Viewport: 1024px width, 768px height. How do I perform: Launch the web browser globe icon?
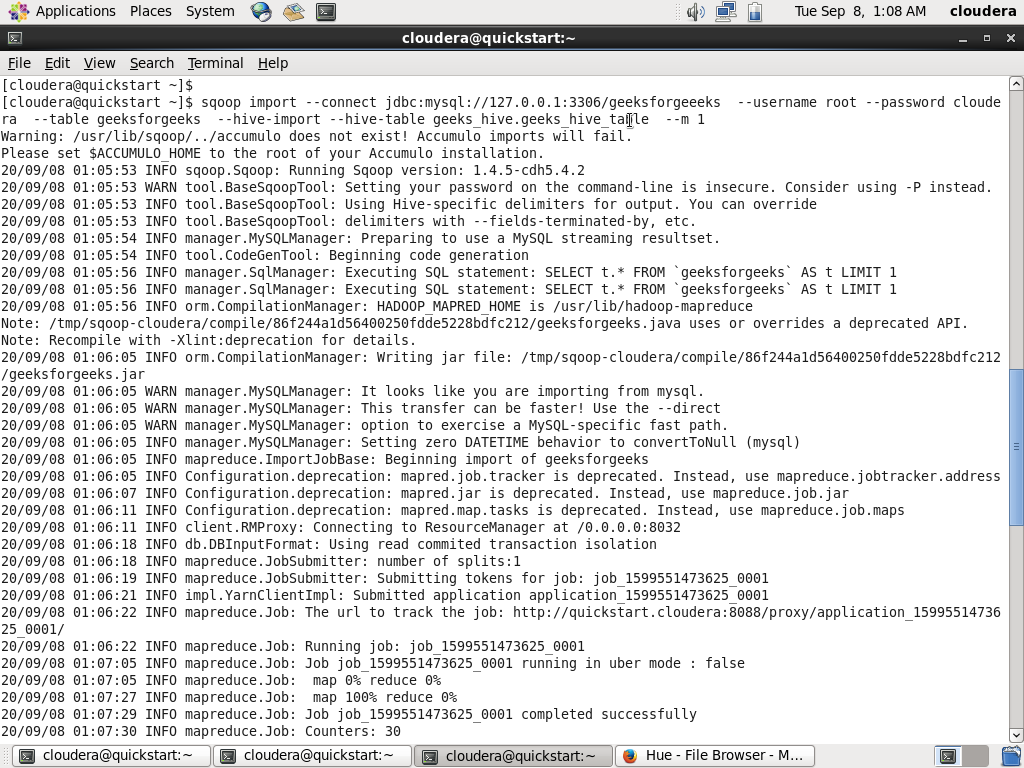(261, 11)
